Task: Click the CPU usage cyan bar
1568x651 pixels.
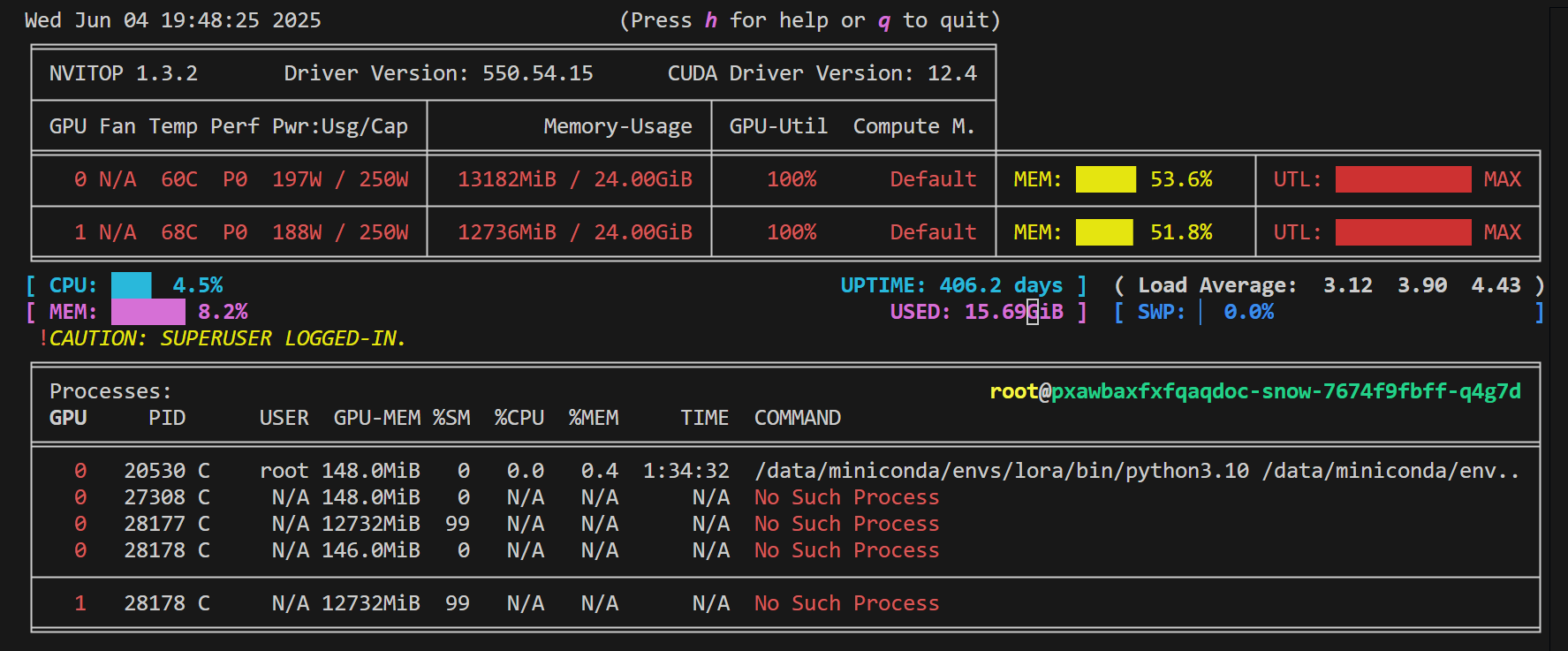Action: (131, 285)
